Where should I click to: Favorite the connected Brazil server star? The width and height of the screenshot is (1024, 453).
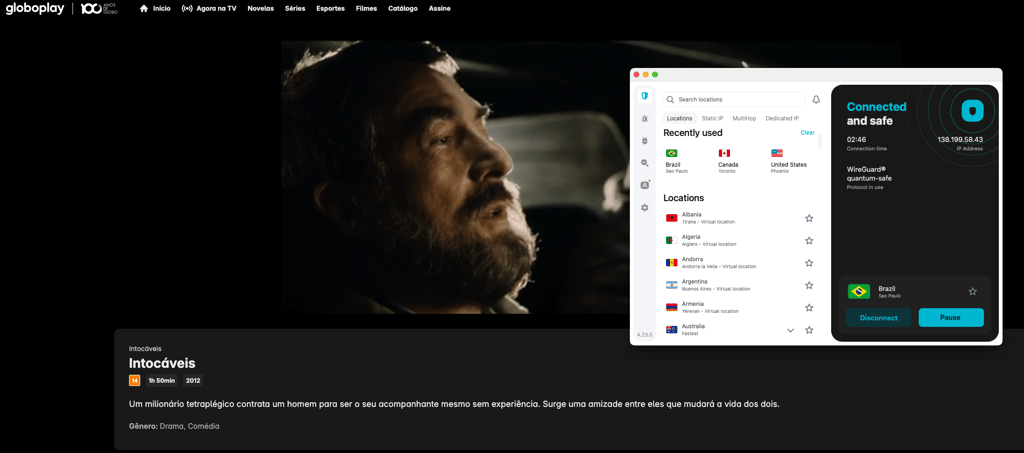972,292
